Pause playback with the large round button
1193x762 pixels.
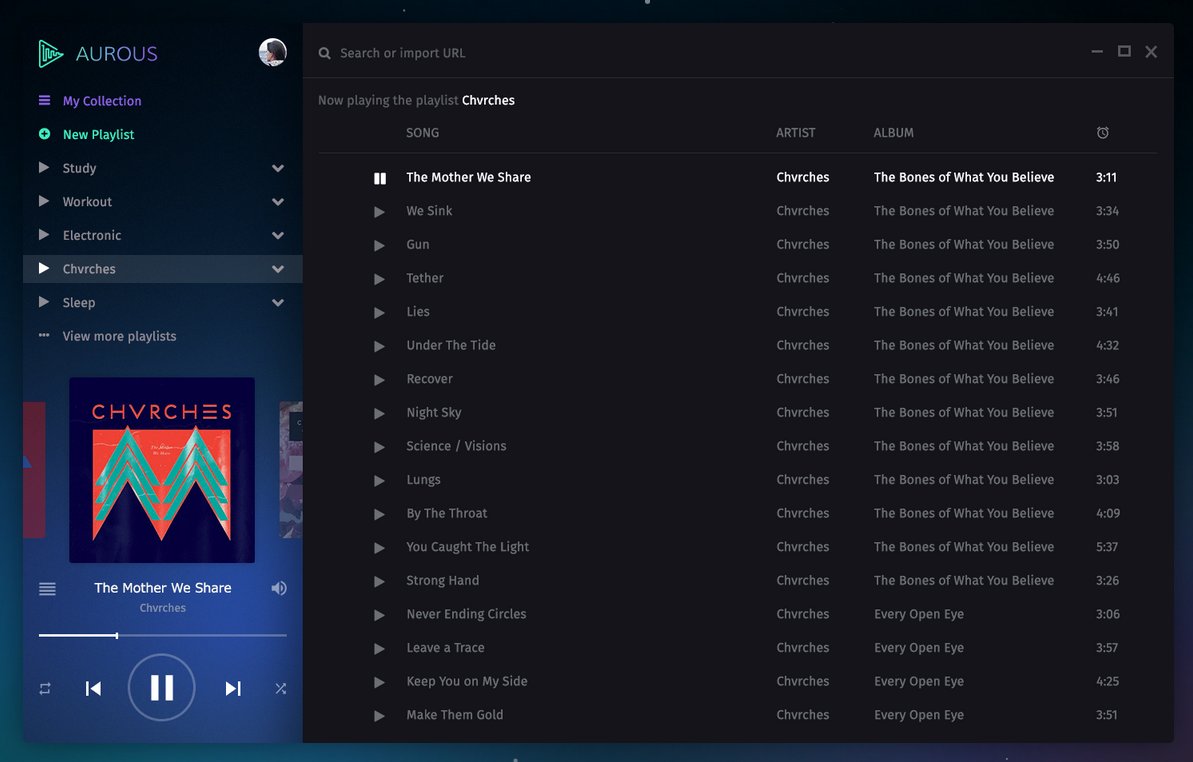pyautogui.click(x=161, y=687)
